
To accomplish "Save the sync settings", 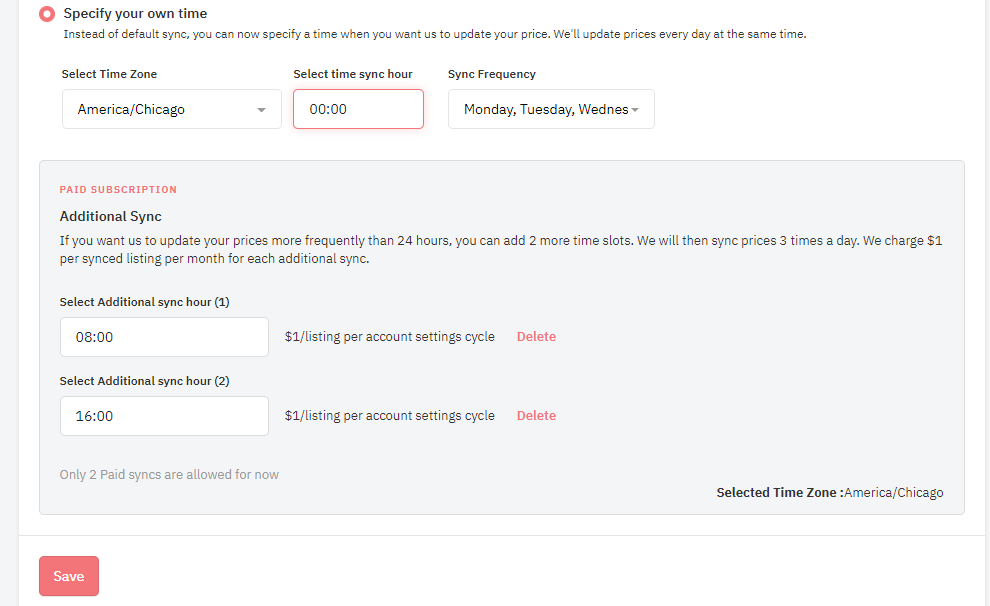I will coord(69,576).
